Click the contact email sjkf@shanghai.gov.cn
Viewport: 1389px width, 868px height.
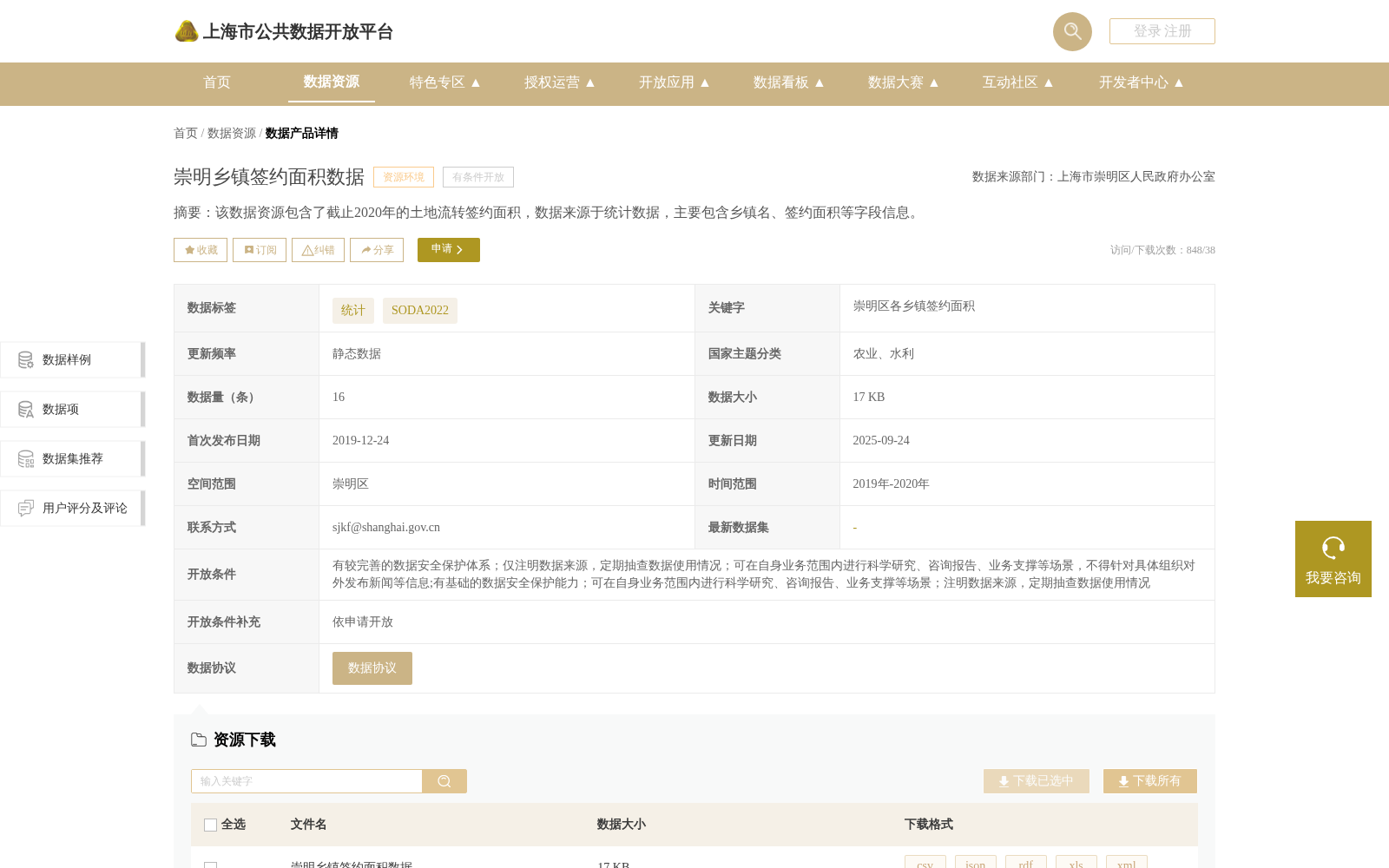click(386, 527)
